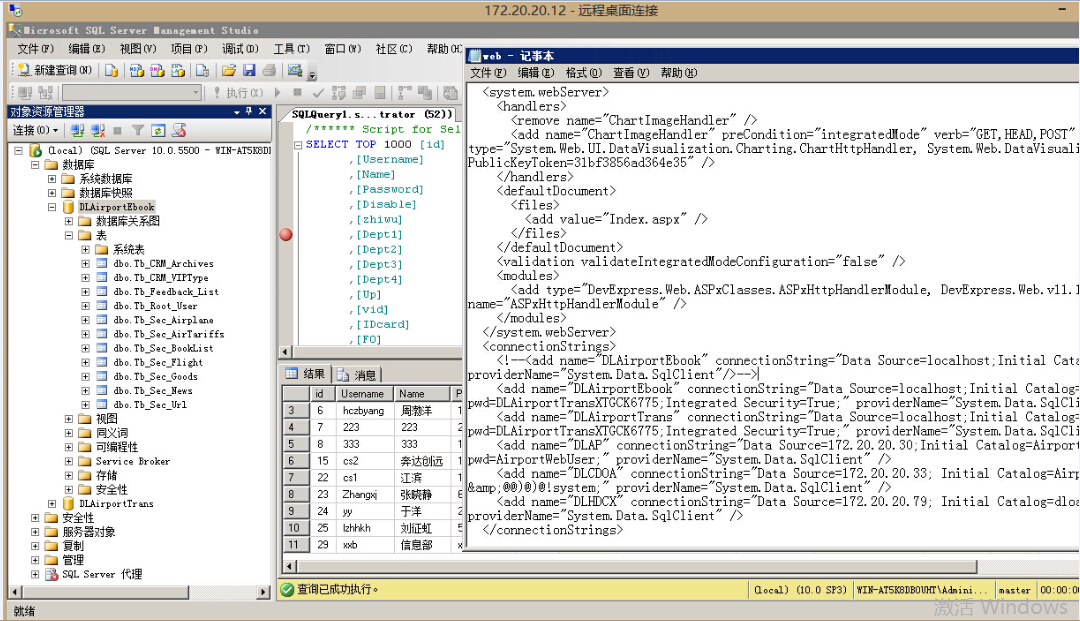Click the master database status bar entry
This screenshot has height=621, width=1080.
(1014, 590)
